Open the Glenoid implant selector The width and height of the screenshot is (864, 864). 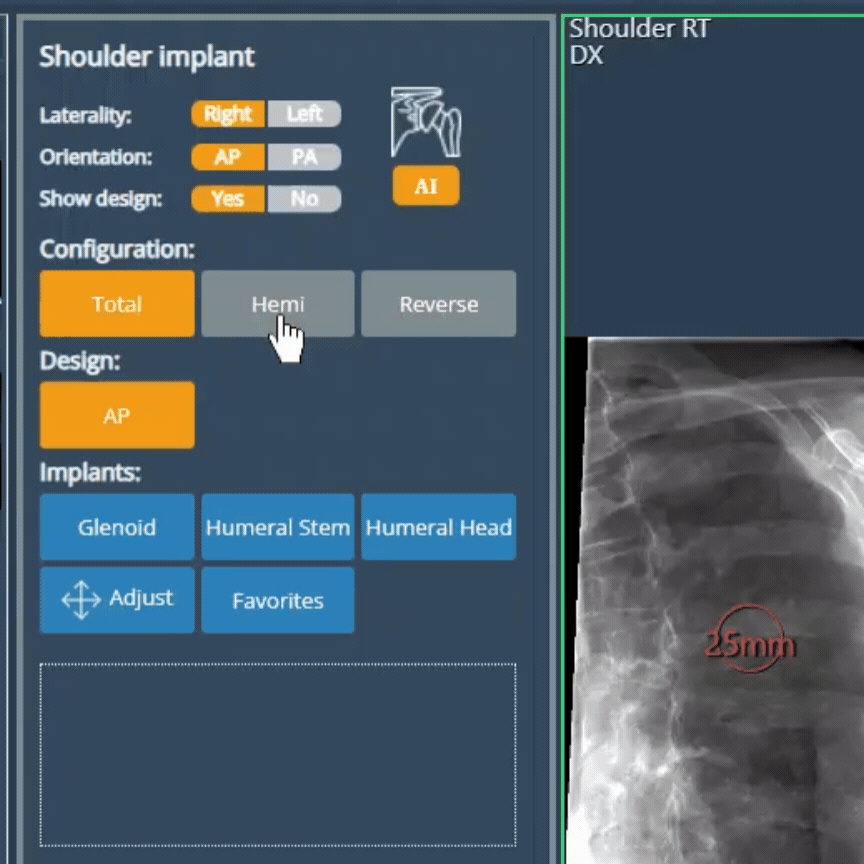click(x=117, y=527)
